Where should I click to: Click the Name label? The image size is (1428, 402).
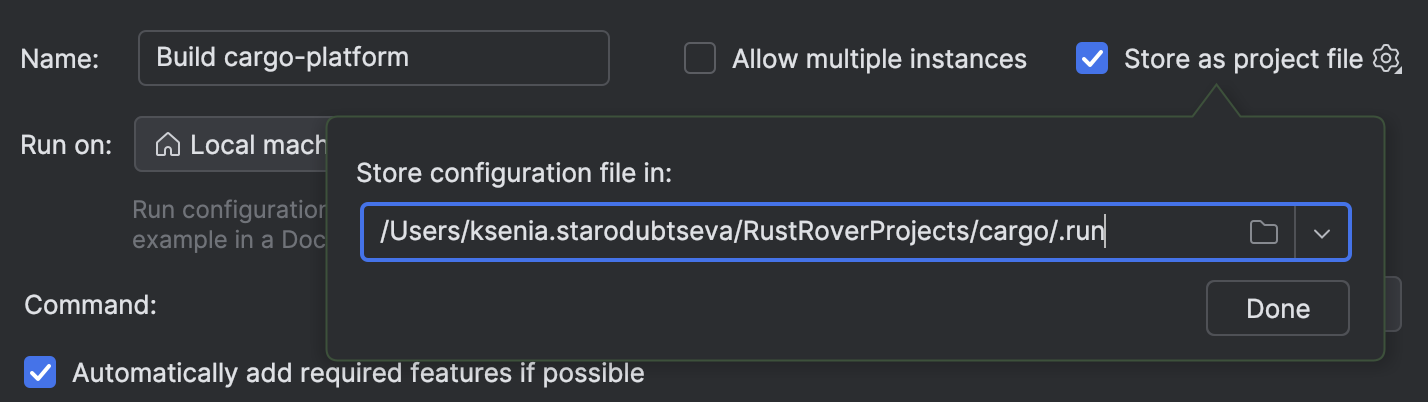(60, 59)
